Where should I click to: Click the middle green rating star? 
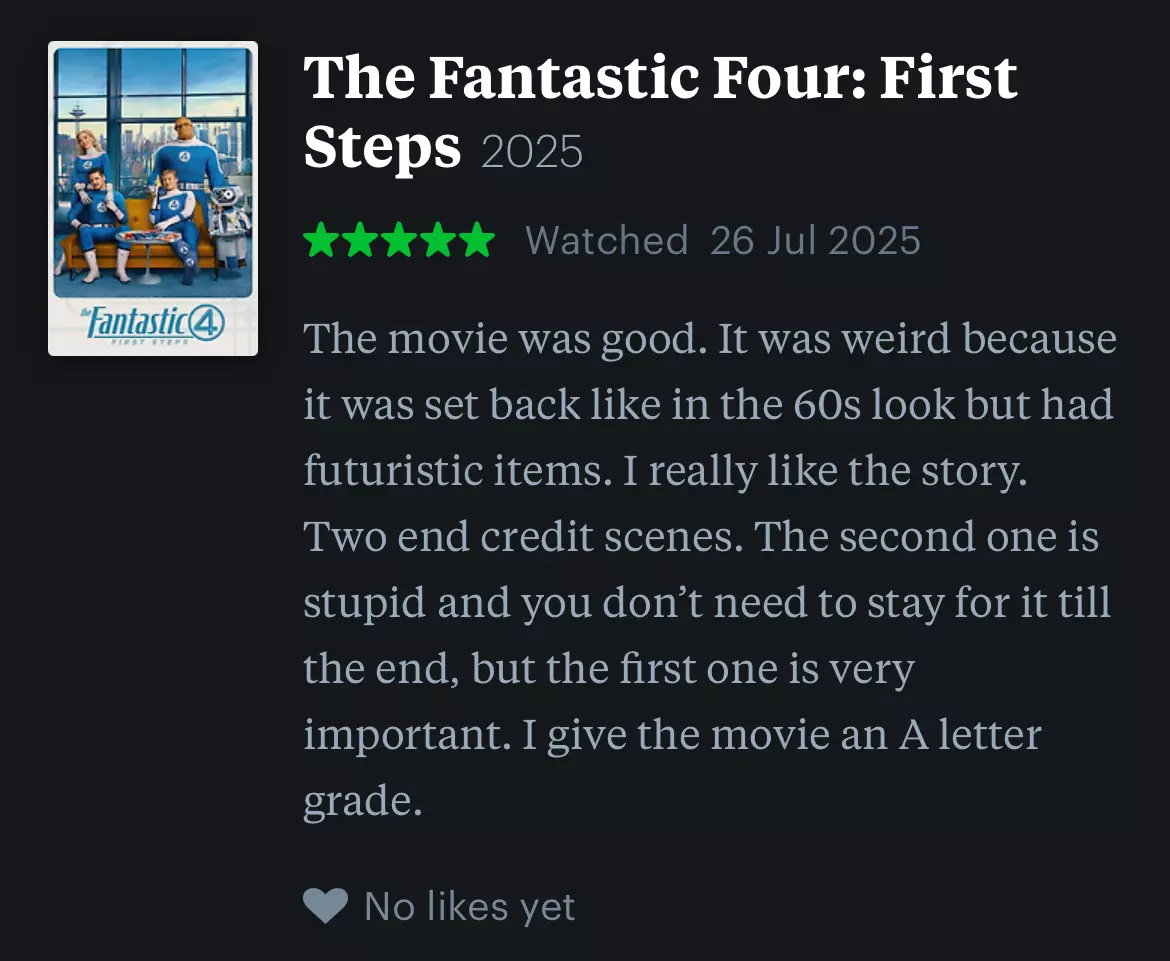tap(398, 240)
